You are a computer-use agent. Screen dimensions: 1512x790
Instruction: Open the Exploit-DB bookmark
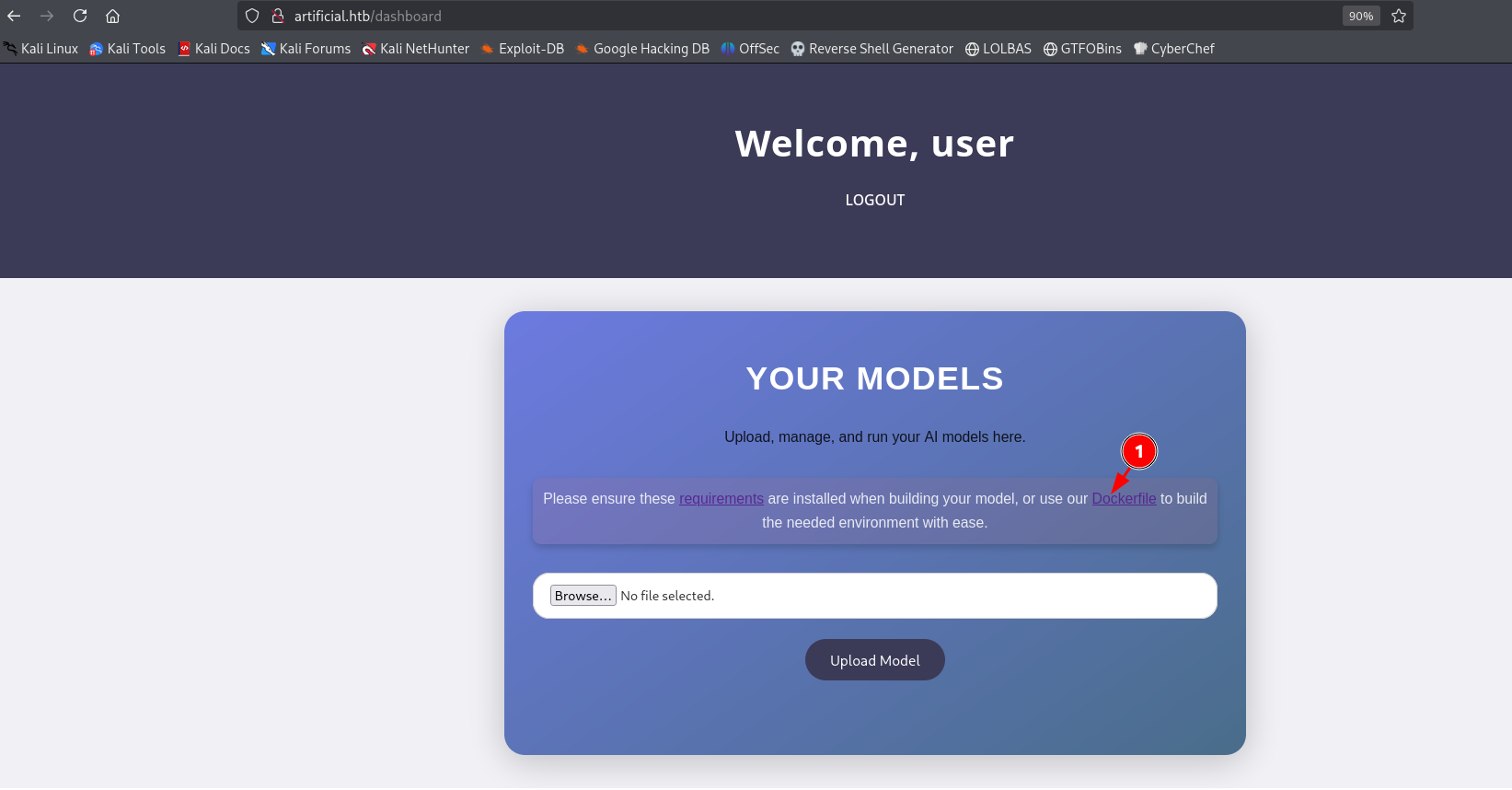[523, 49]
